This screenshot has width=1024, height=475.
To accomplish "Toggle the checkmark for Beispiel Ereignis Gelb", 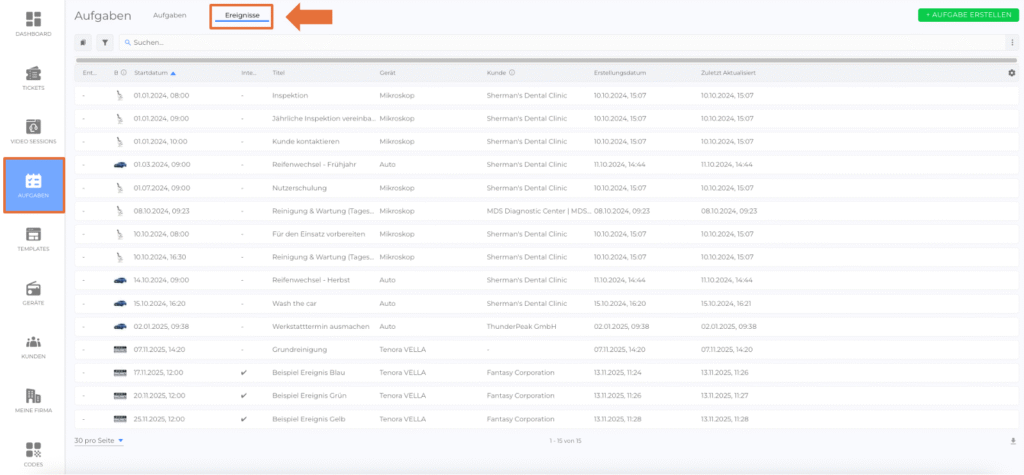I will pos(243,419).
